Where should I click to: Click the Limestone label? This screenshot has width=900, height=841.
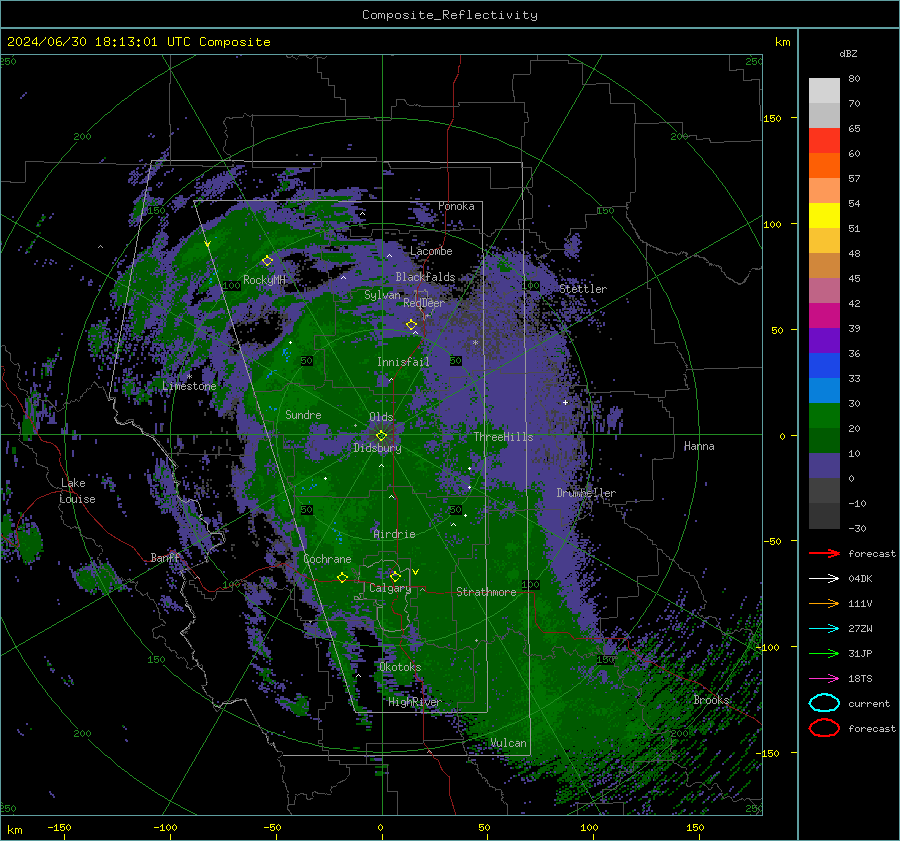(189, 386)
